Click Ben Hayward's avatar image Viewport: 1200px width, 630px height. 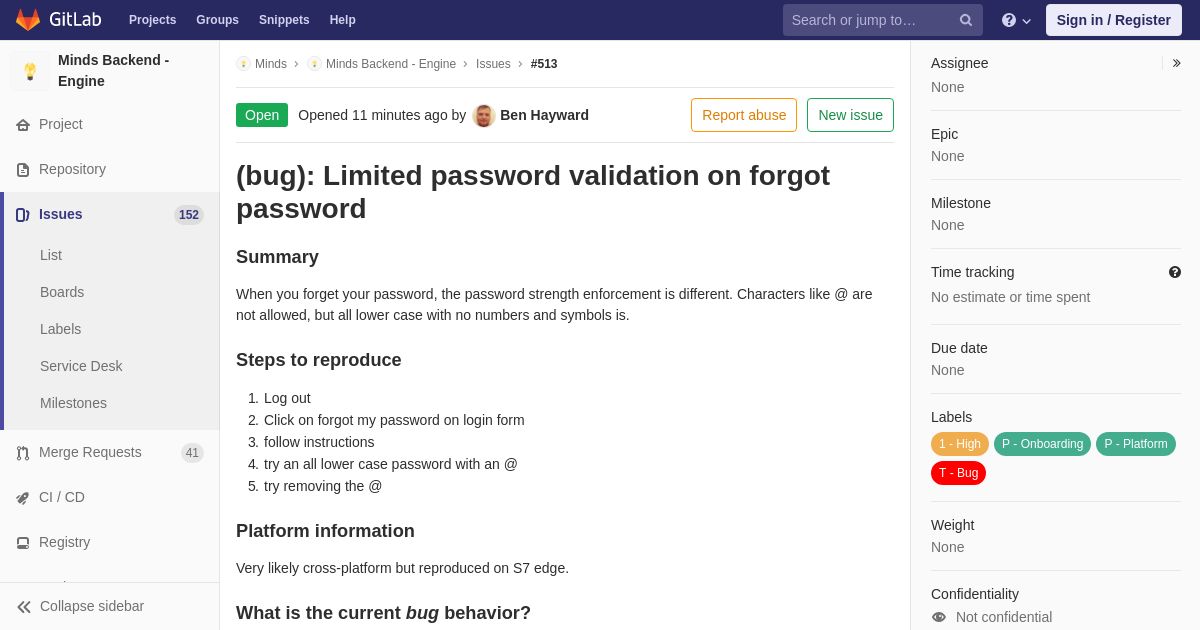[484, 115]
